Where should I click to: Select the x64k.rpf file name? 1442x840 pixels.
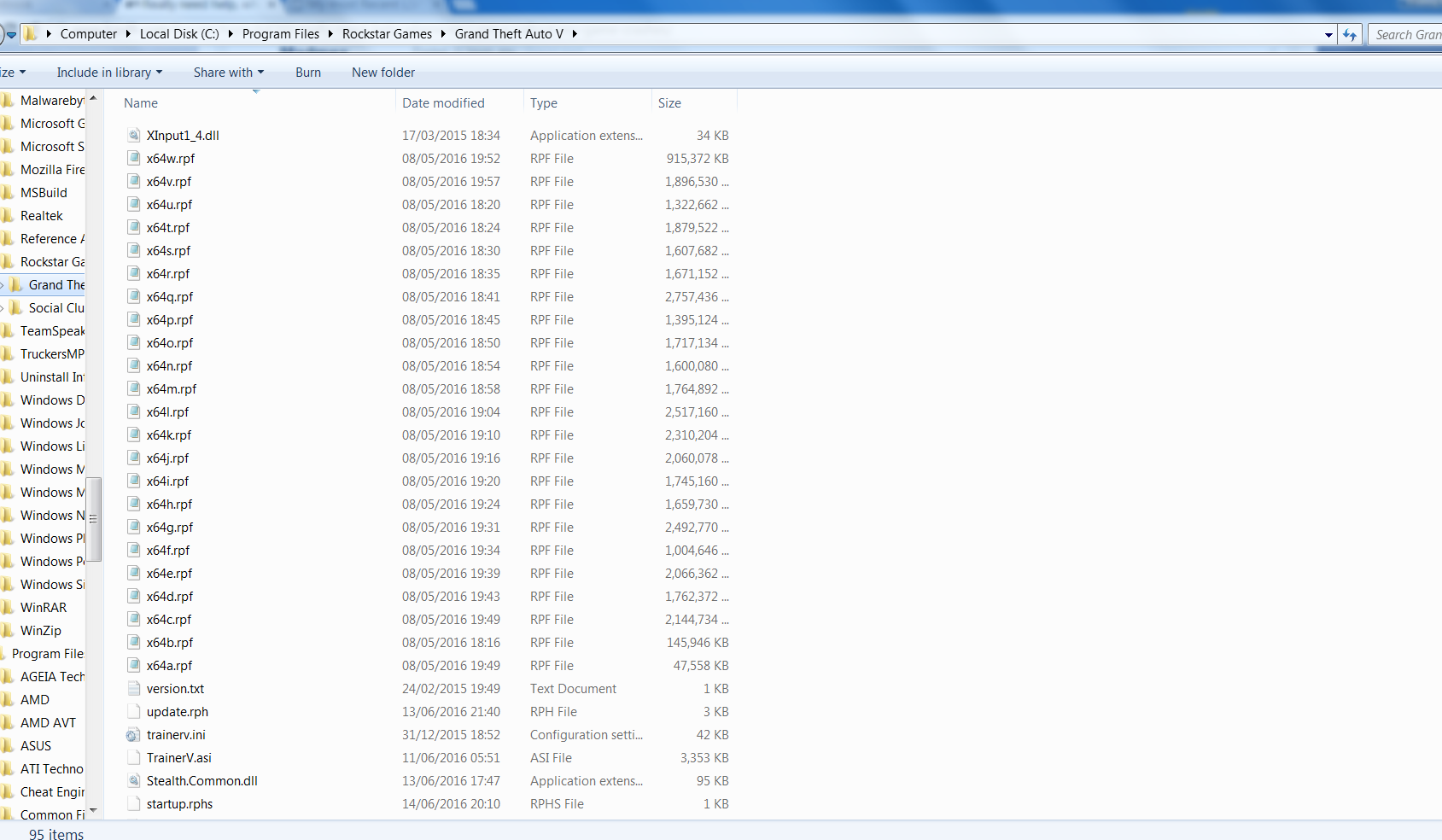[169, 435]
